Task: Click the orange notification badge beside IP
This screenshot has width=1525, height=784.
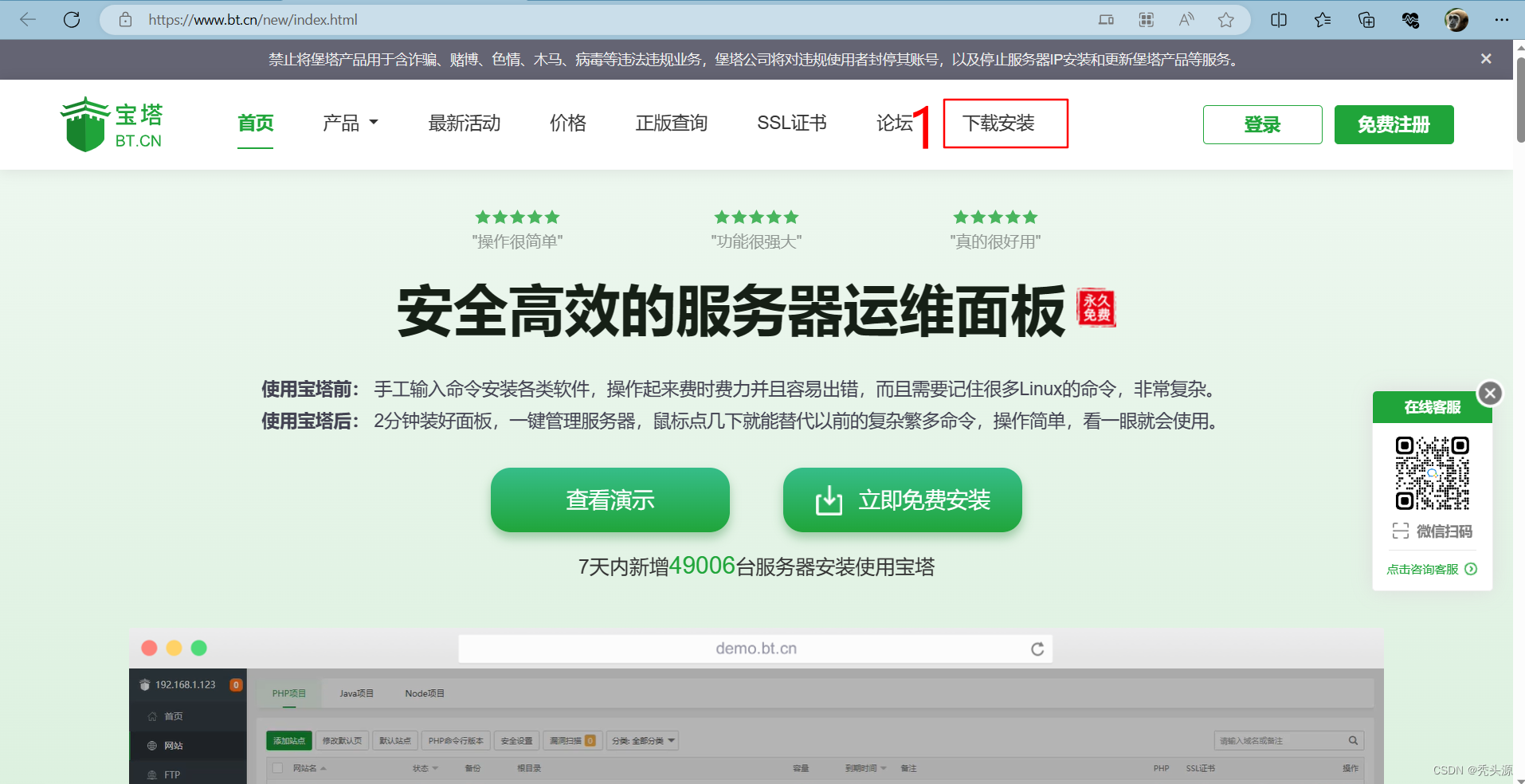Action: click(x=236, y=684)
